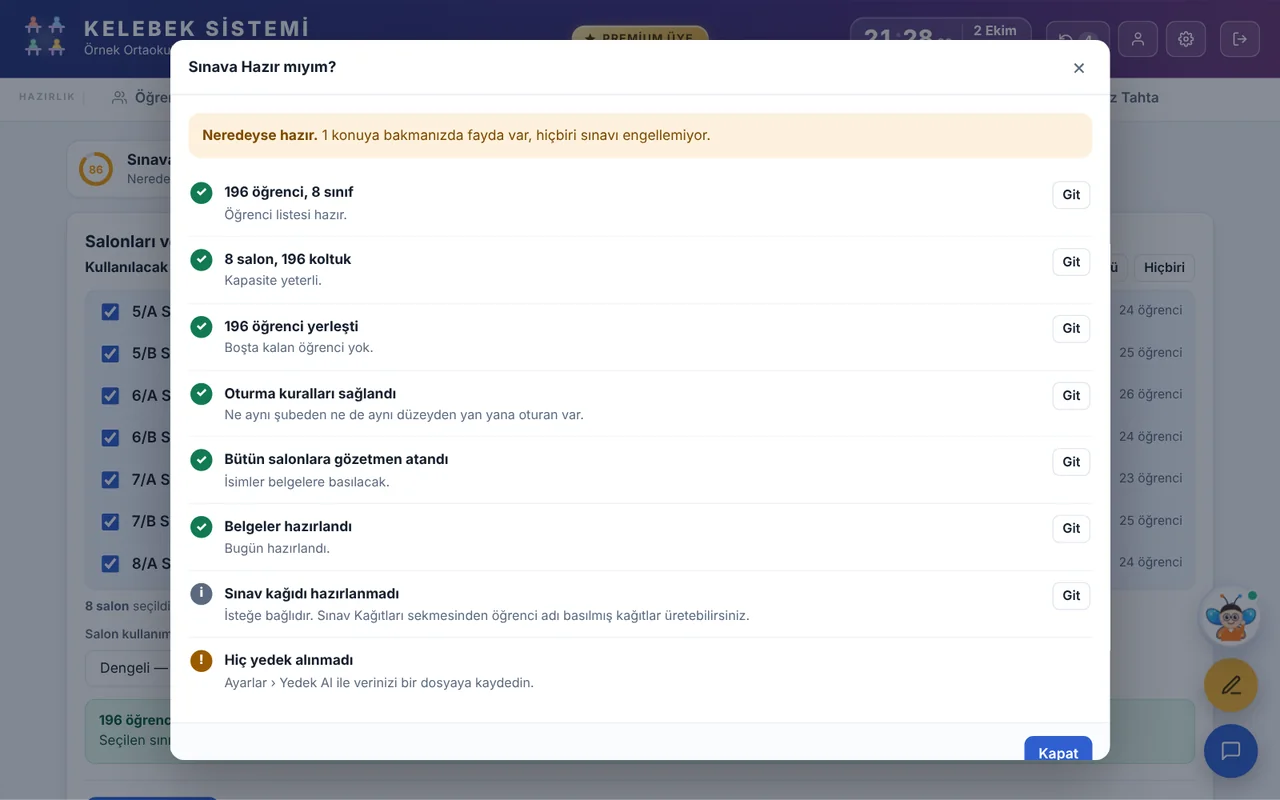Toggle the 5/A salon checkbox
This screenshot has height=800, width=1280.
(x=111, y=312)
